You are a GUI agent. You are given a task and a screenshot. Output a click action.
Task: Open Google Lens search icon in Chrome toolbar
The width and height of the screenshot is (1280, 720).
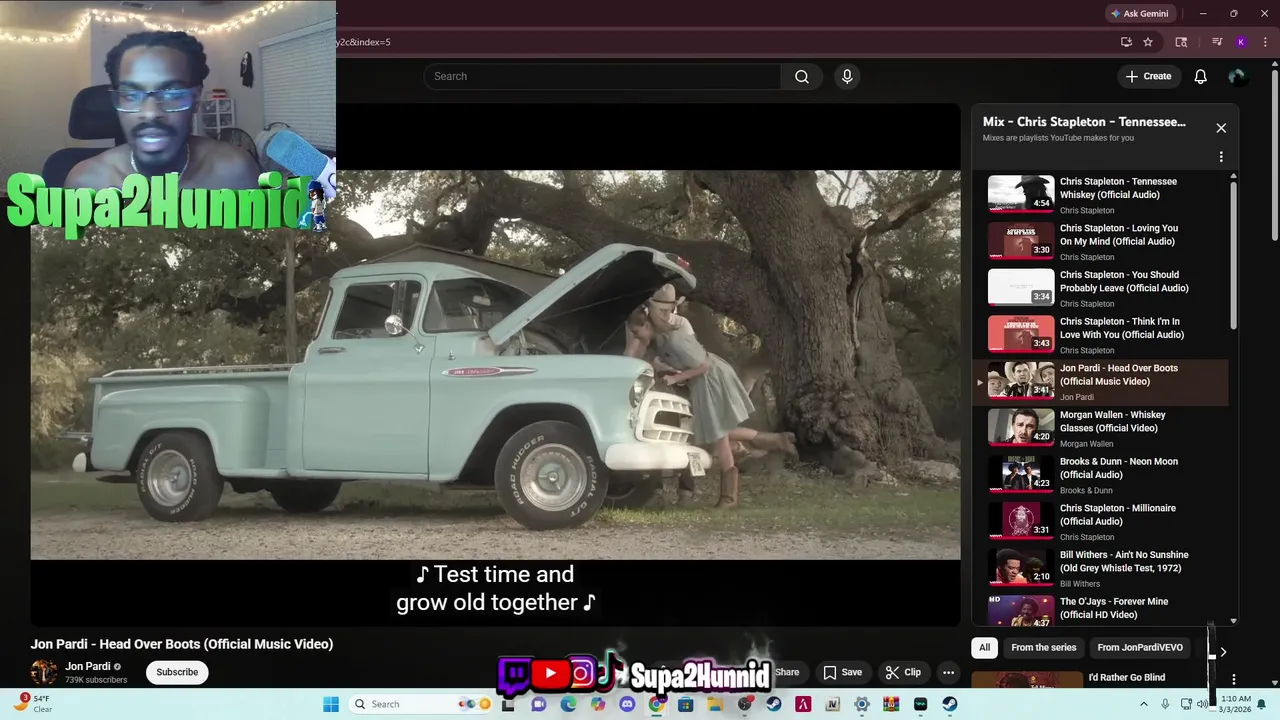(x=1181, y=42)
